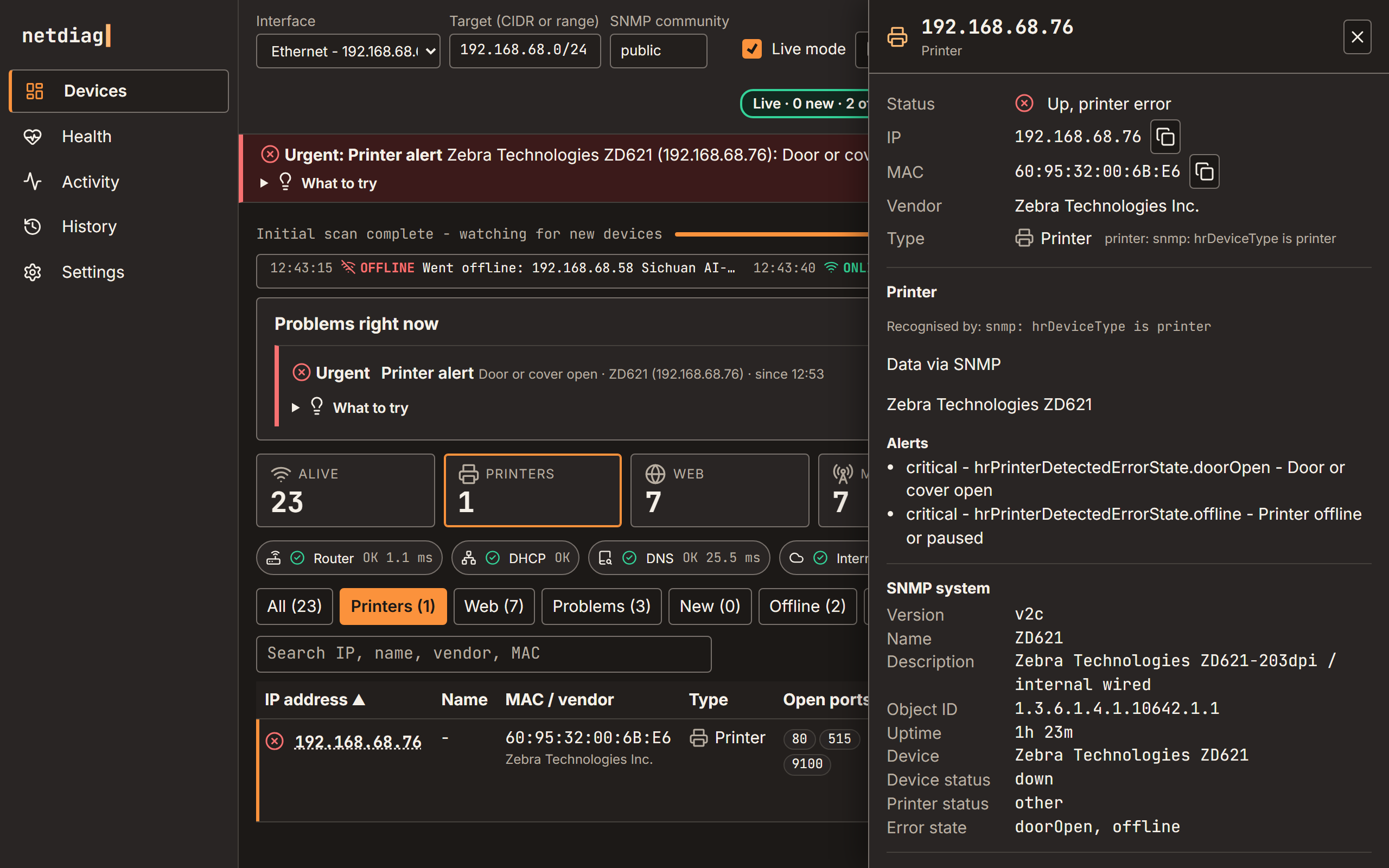Screen dimensions: 1389x868
Task: Click the Router OK status chip
Action: [349, 558]
